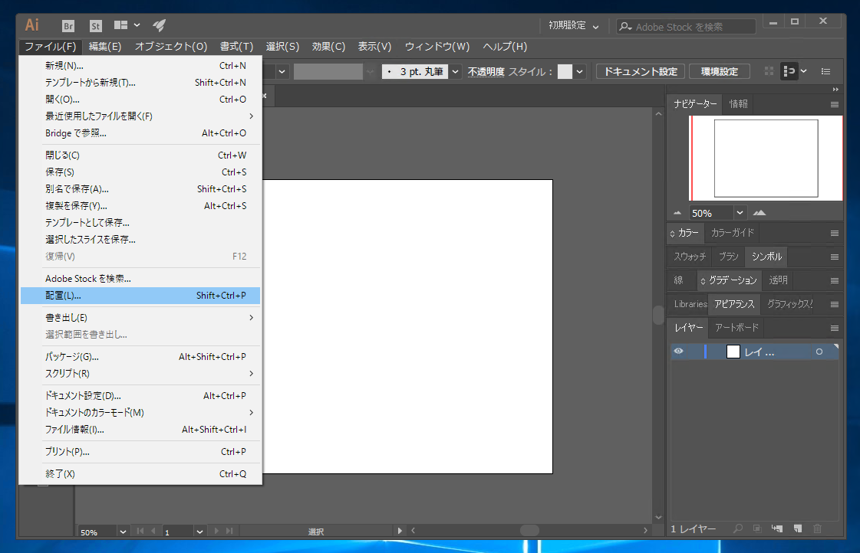Click the rocket GPU performance icon
The height and width of the screenshot is (553, 860).
tap(159, 25)
